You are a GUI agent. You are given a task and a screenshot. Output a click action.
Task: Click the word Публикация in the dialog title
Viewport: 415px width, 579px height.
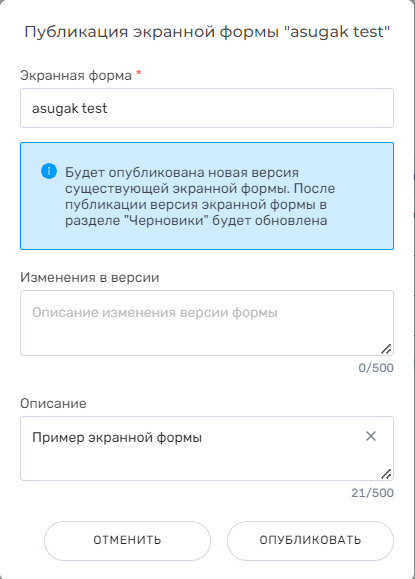76,32
